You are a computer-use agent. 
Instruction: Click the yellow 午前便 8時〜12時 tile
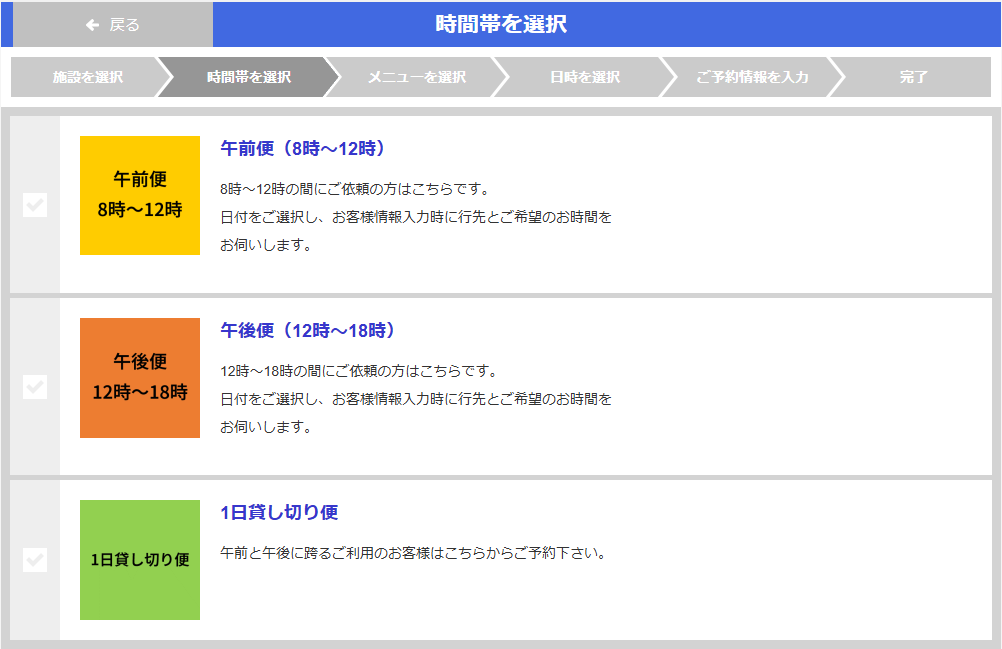click(140, 195)
